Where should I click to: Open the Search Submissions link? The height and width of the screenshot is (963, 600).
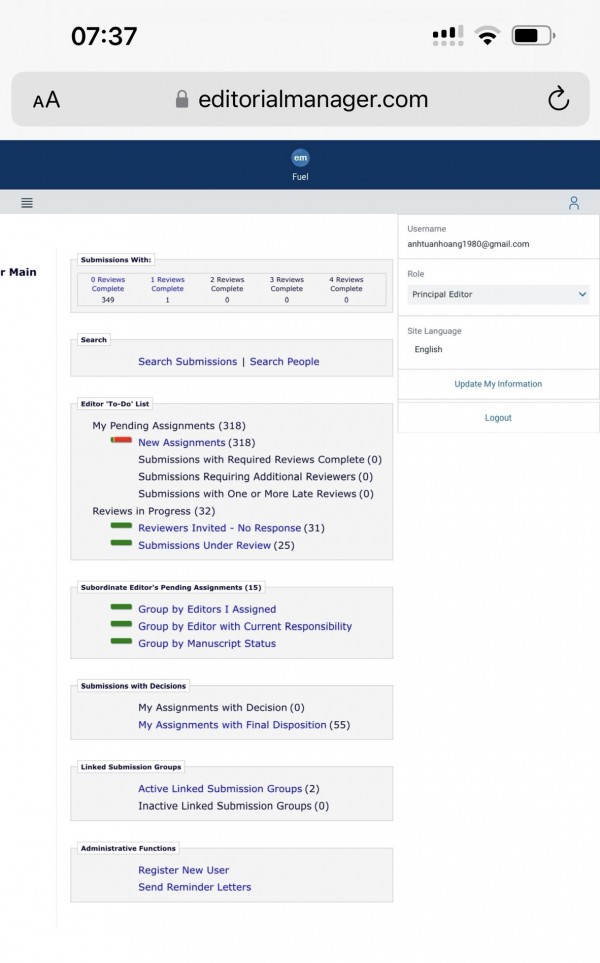(x=187, y=362)
